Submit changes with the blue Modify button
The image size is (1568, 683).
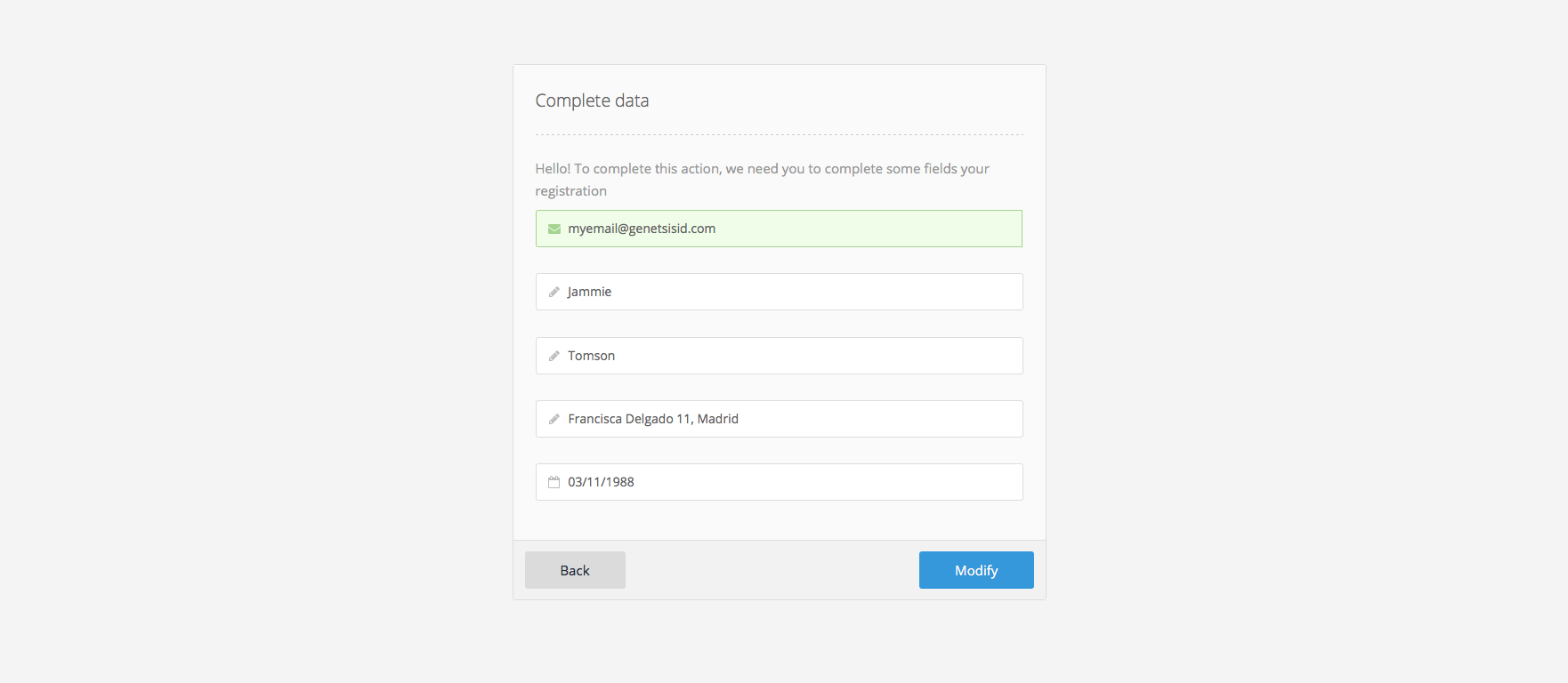click(976, 570)
